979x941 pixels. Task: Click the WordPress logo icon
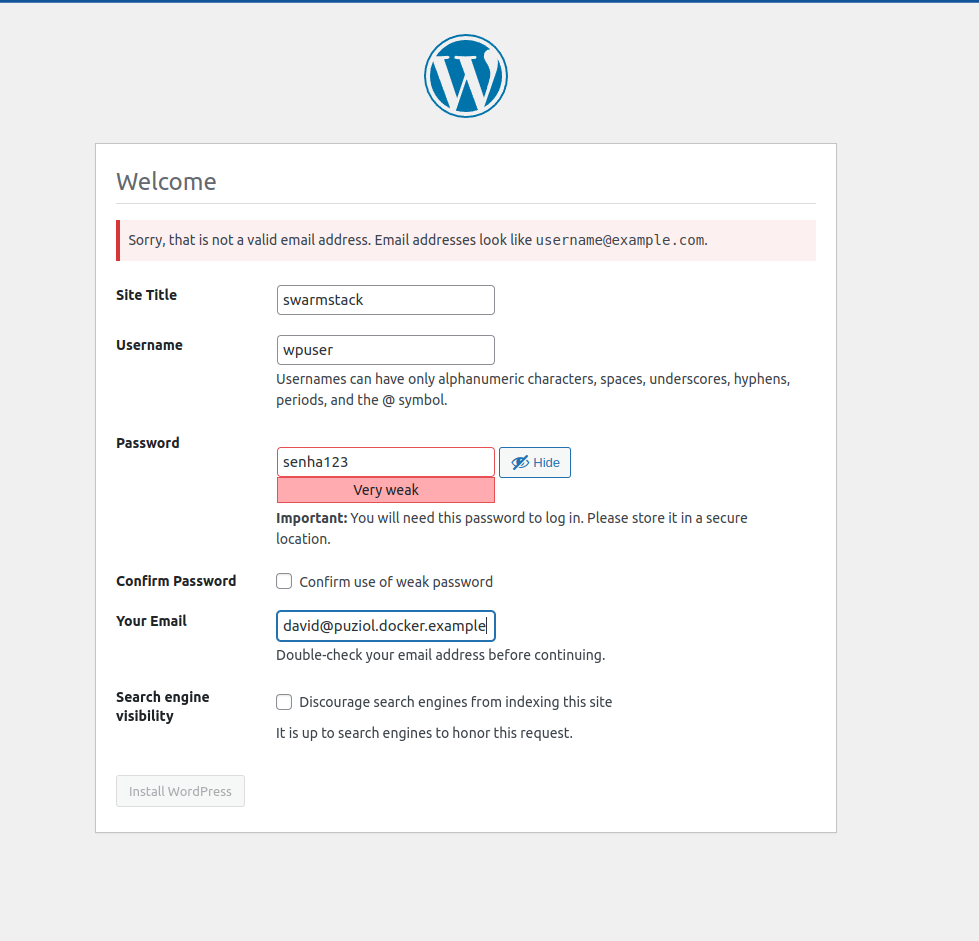pos(465,75)
